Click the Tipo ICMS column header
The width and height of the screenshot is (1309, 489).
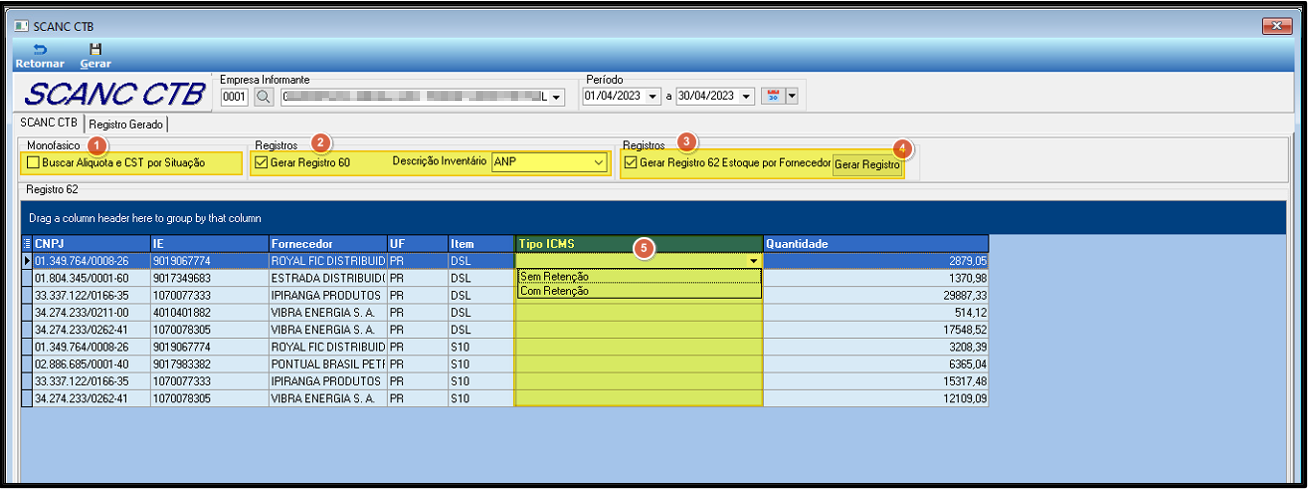pyautogui.click(x=639, y=244)
